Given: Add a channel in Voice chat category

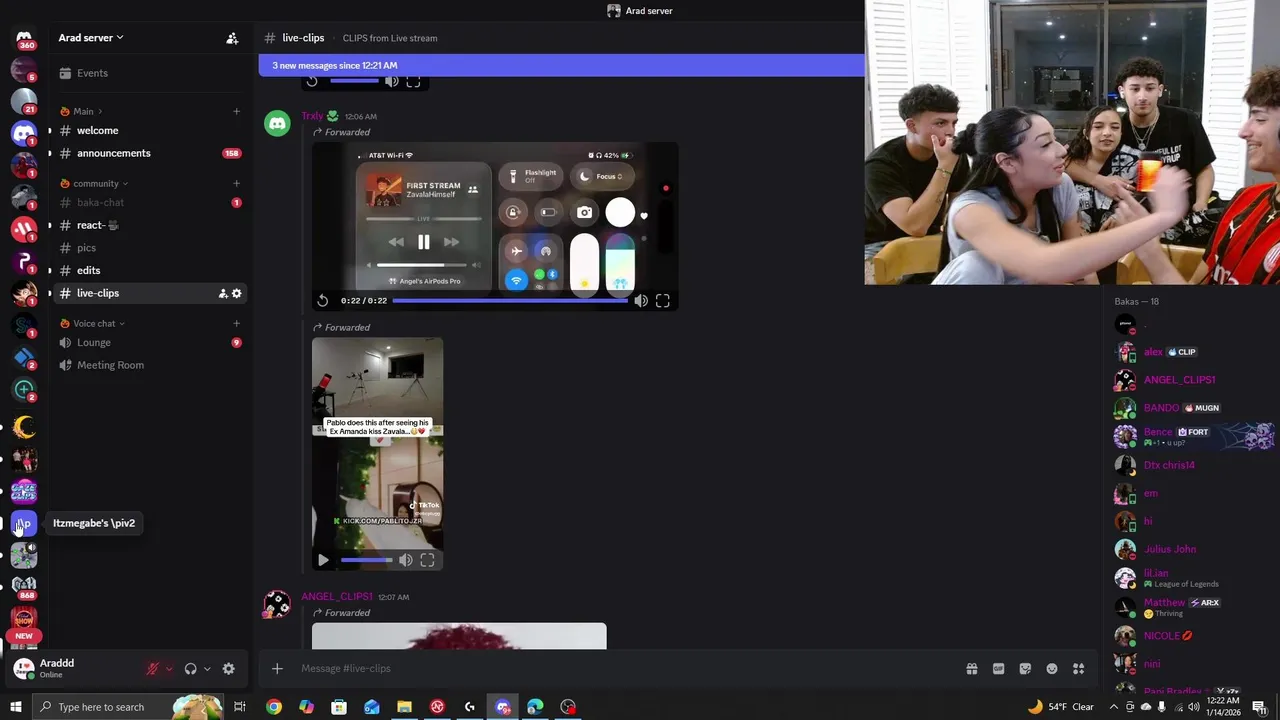Looking at the screenshot, I should (236, 323).
